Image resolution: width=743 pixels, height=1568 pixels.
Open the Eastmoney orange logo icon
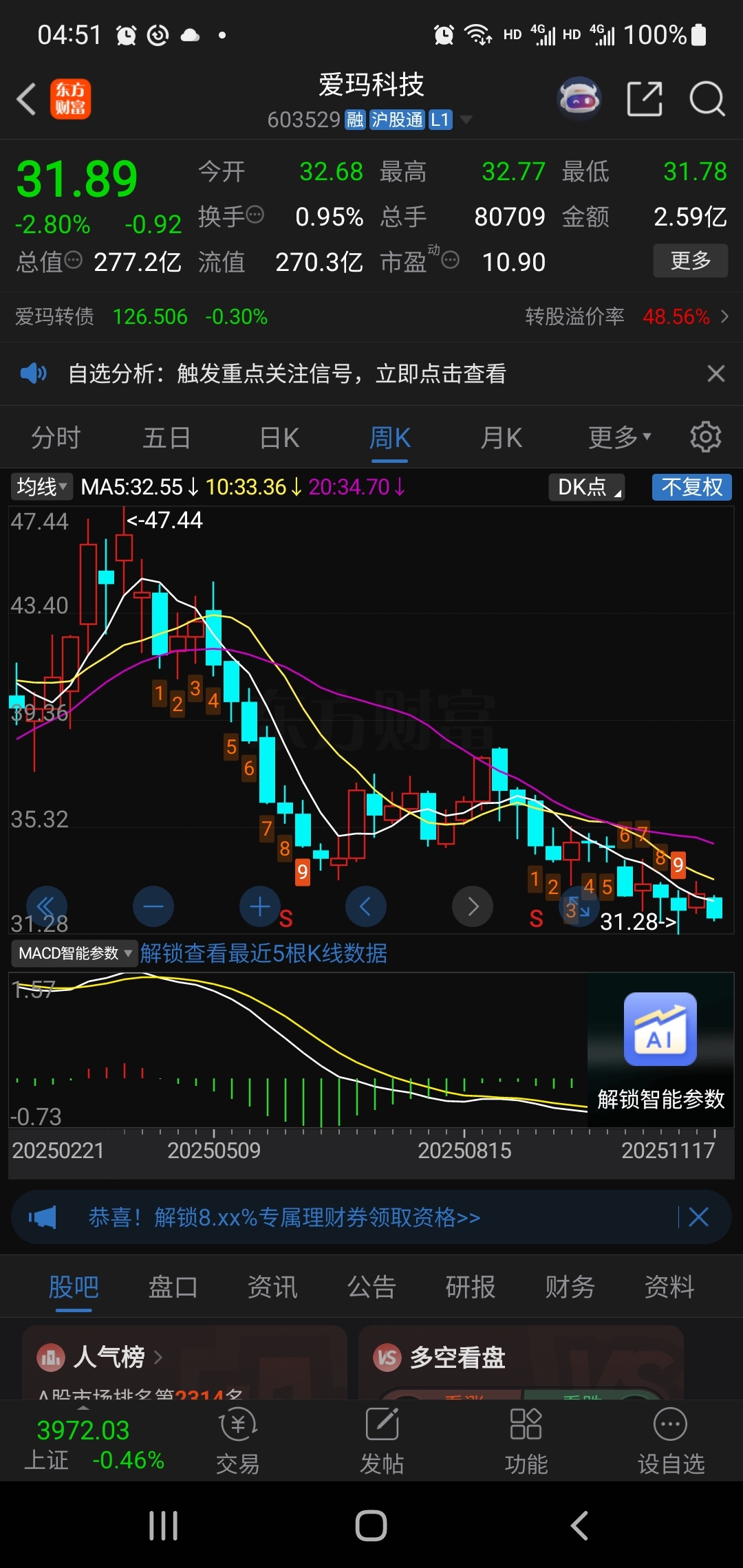(70, 99)
